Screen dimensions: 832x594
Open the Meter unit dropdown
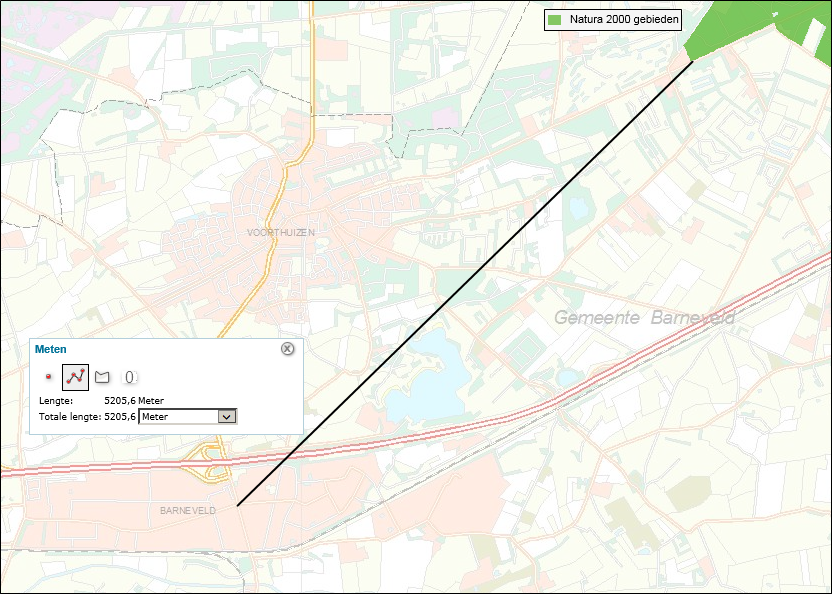(188, 417)
